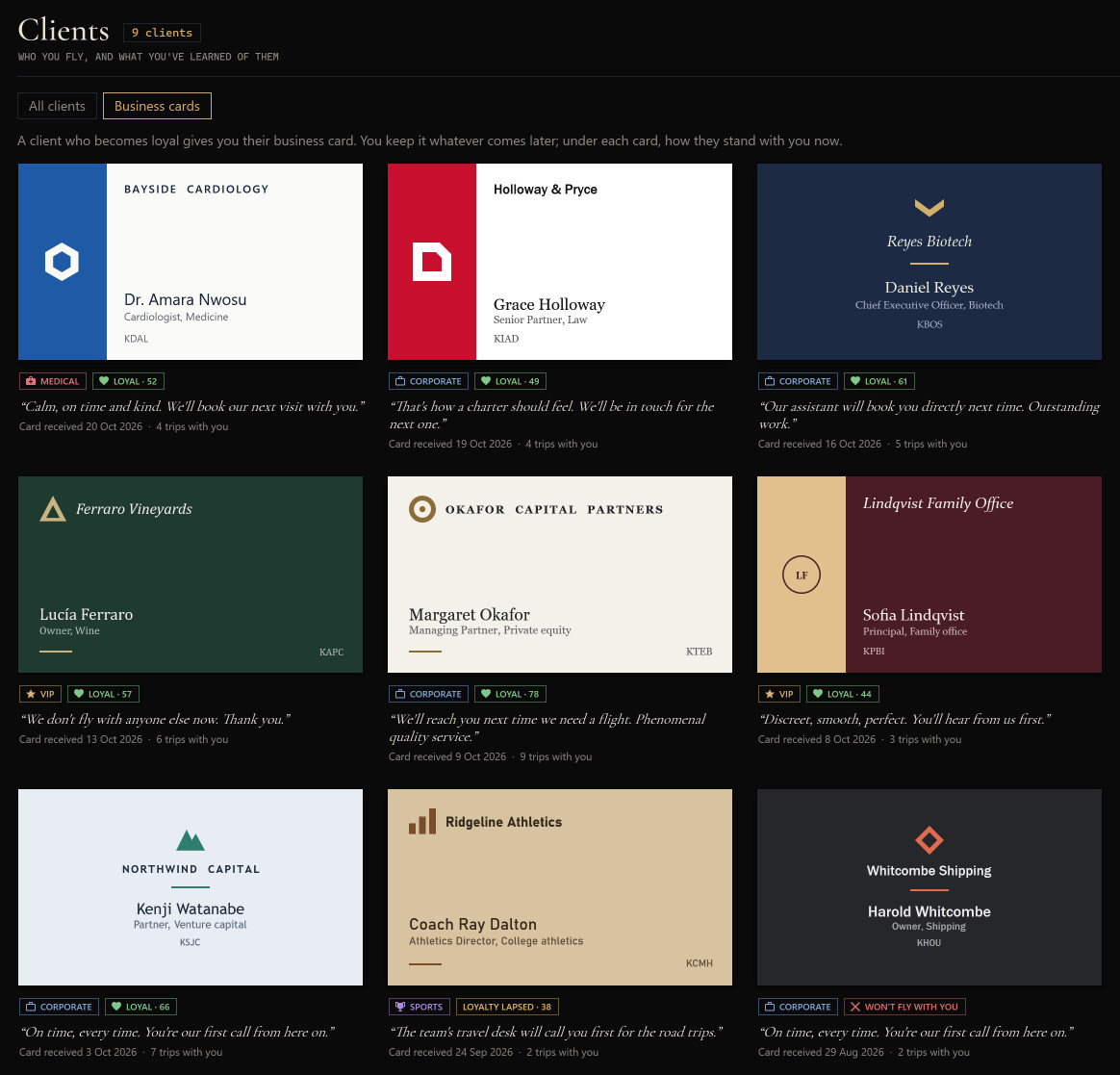This screenshot has width=1120, height=1075.
Task: Click the LOYAL · 57 badge
Action: pyautogui.click(x=104, y=694)
